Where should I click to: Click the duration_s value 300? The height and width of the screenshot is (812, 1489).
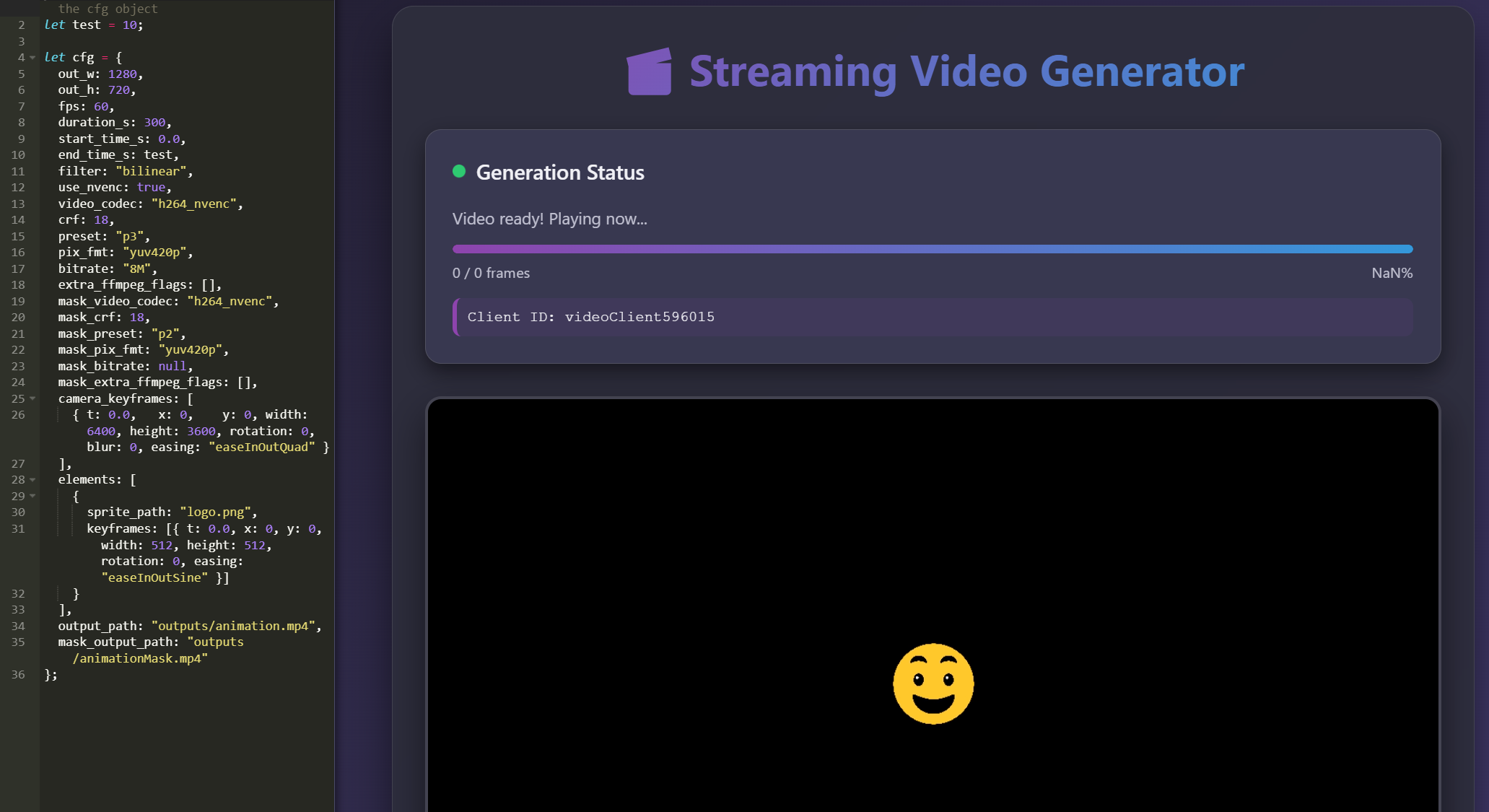pos(154,122)
